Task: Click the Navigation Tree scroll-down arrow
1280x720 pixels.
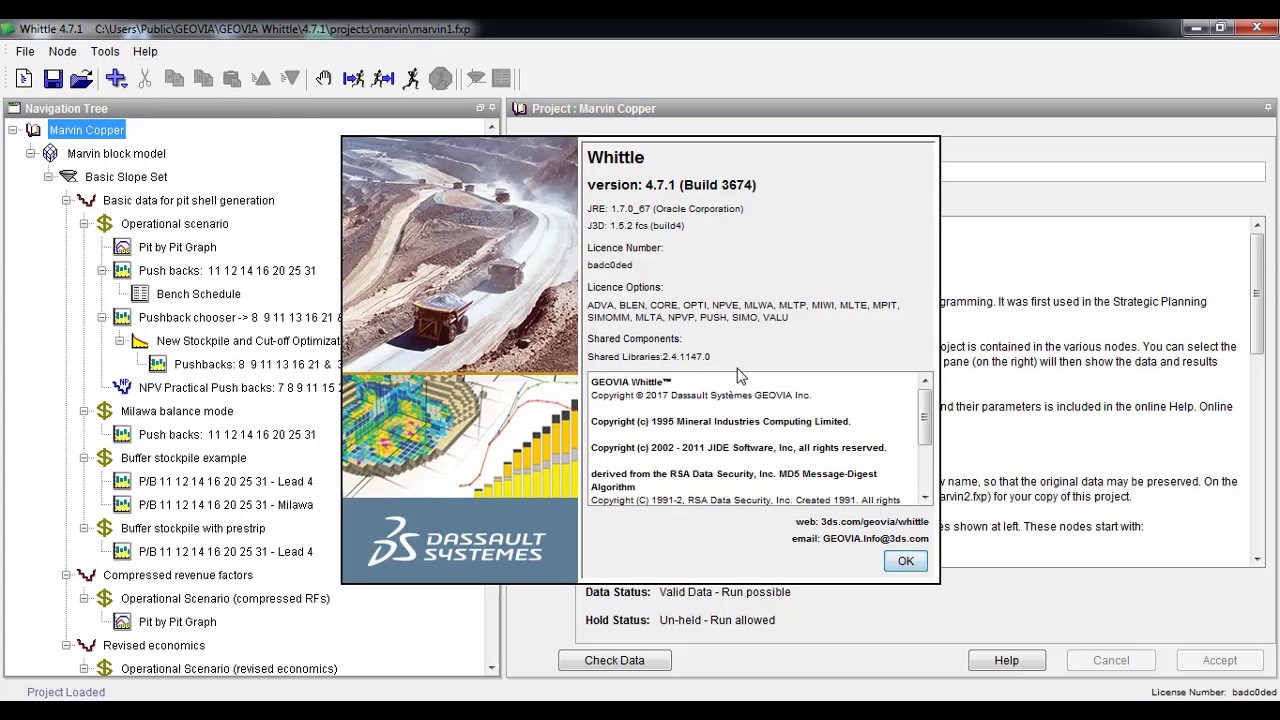Action: point(491,667)
